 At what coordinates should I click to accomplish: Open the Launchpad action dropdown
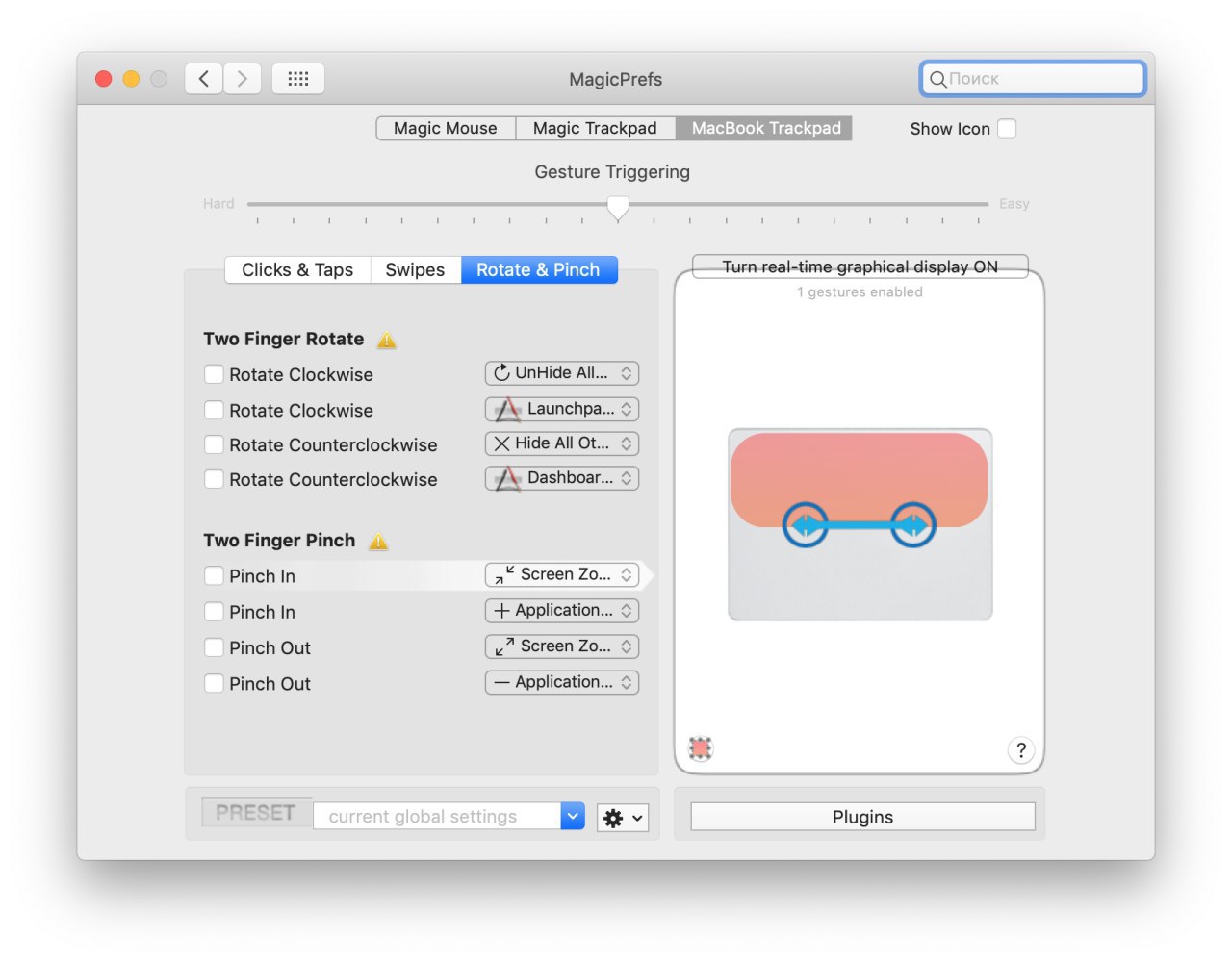pyautogui.click(x=562, y=409)
